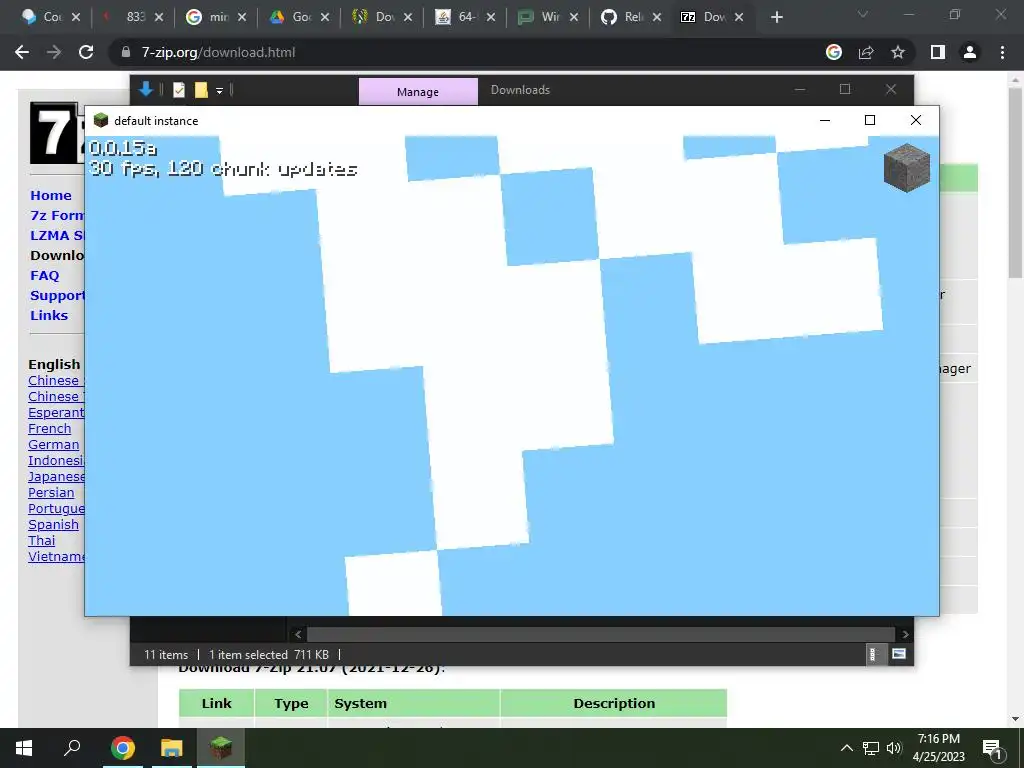Open Chrome tab search chevron

point(863,14)
